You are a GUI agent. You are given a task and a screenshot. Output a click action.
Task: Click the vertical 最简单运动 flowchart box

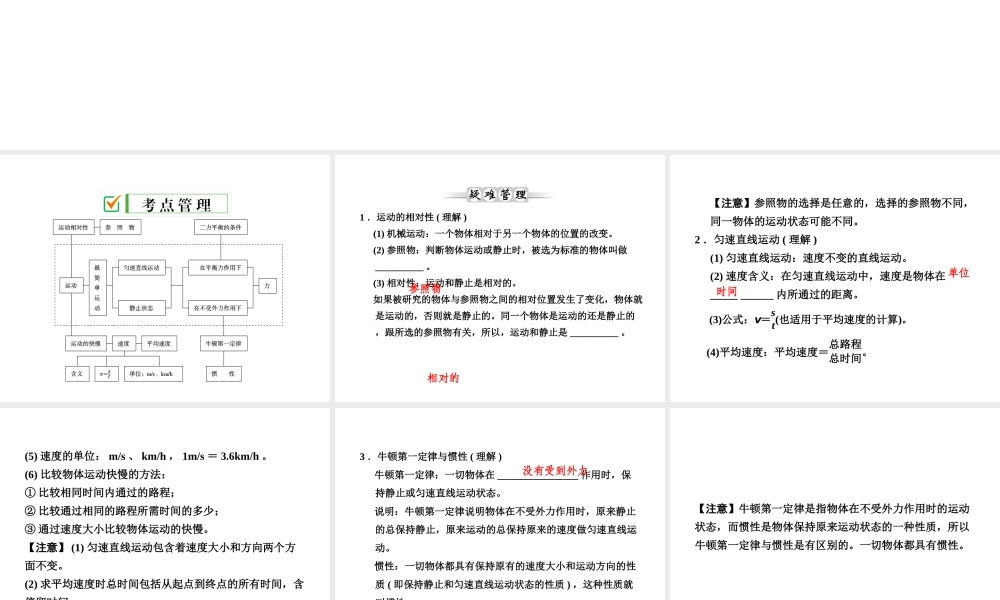click(x=98, y=288)
